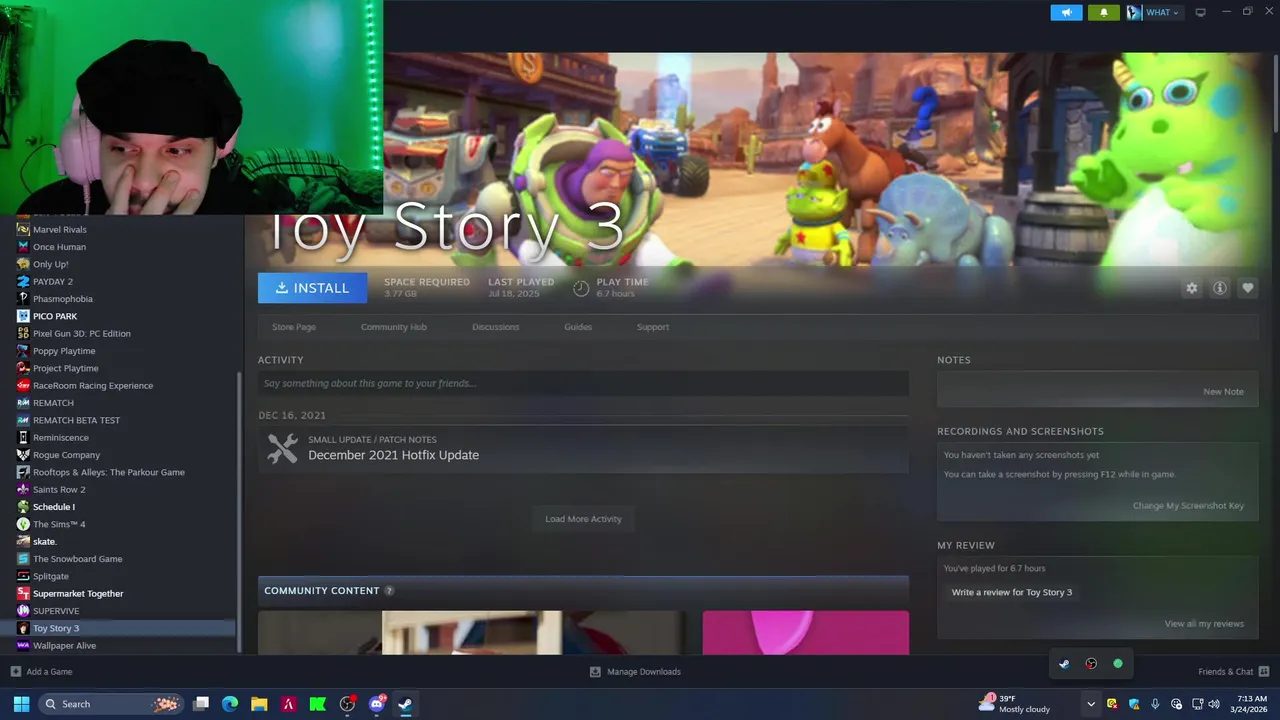Image resolution: width=1280 pixels, height=720 pixels.
Task: Click the Steam icon in tray overflow
Action: point(1064,664)
